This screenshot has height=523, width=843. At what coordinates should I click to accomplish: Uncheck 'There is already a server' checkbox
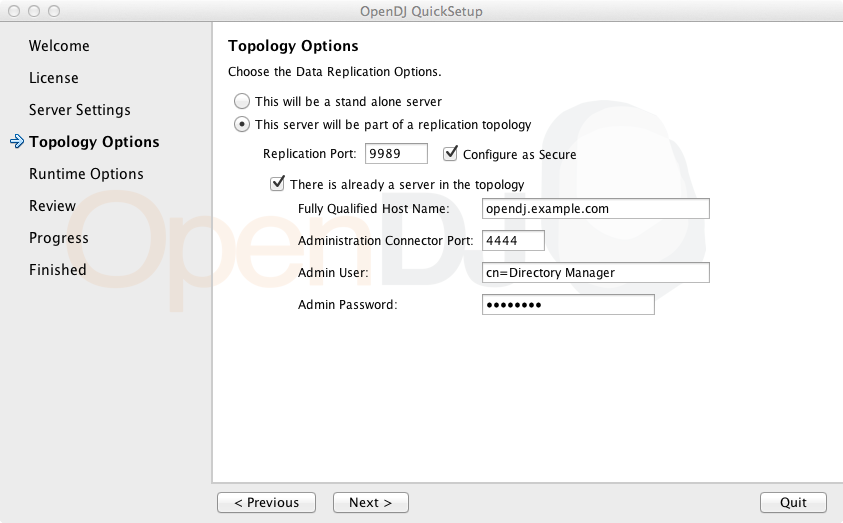[277, 184]
